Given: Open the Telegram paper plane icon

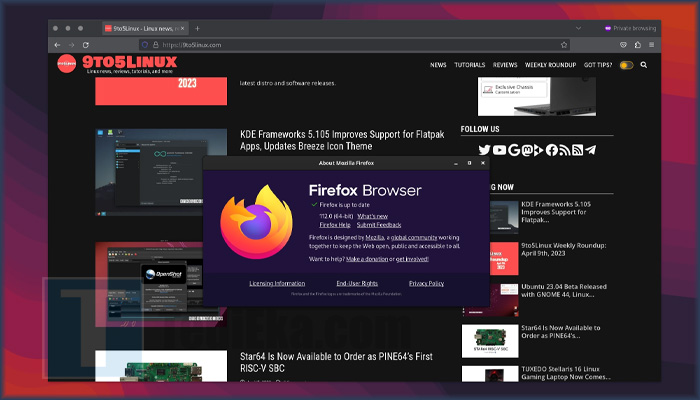Looking at the screenshot, I should (x=590, y=150).
